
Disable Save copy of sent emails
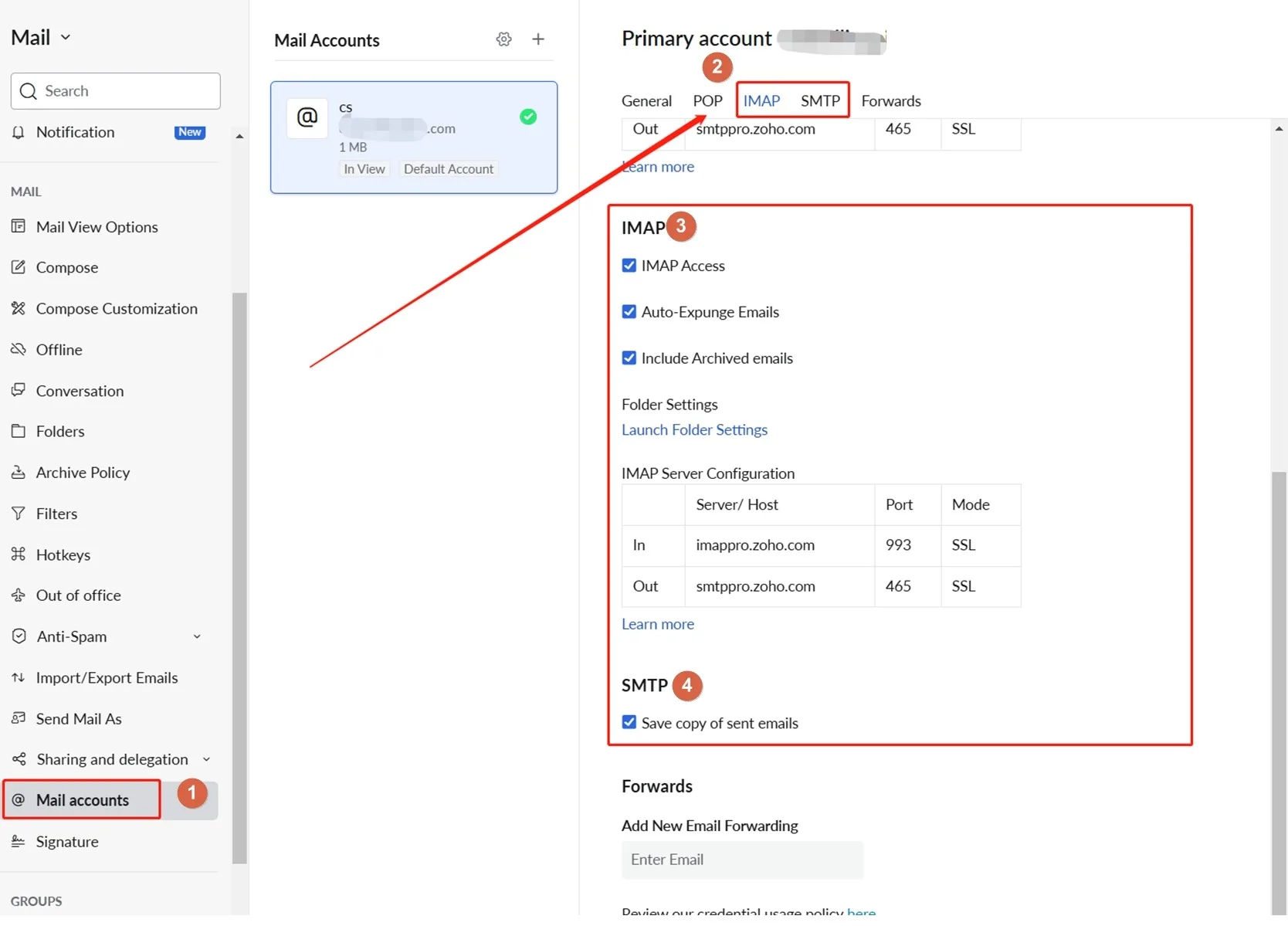(629, 722)
